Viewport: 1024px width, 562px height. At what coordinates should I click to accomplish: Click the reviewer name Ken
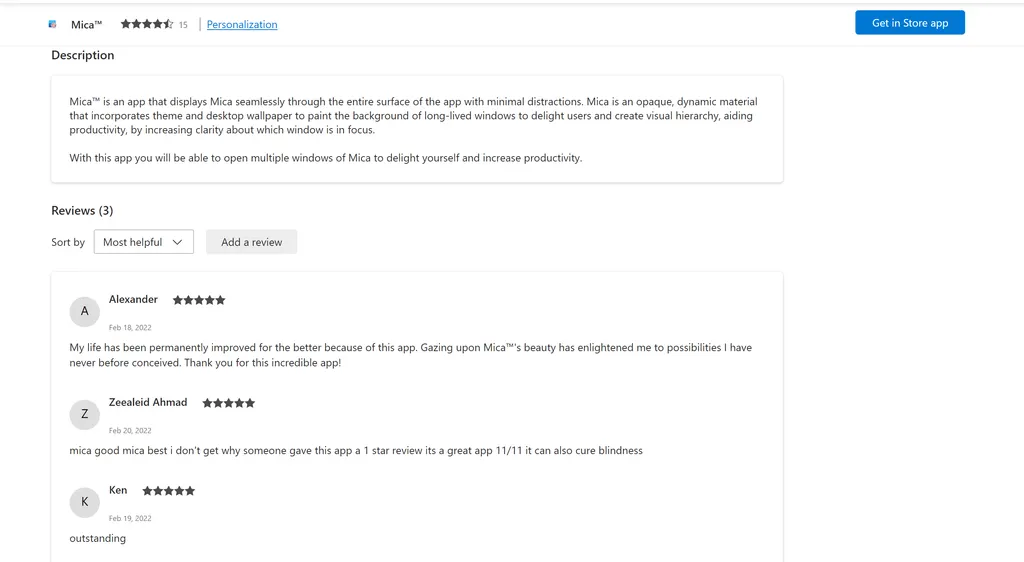pos(118,490)
